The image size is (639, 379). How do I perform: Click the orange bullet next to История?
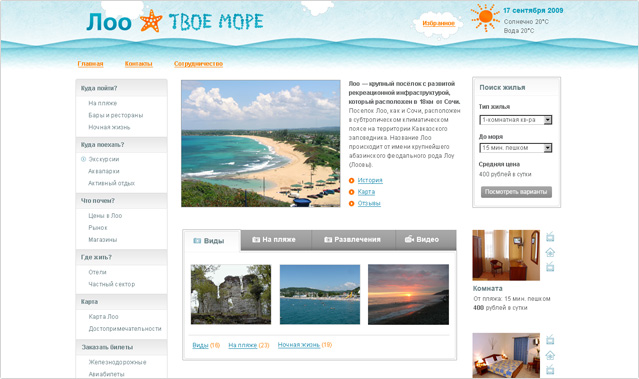click(351, 181)
